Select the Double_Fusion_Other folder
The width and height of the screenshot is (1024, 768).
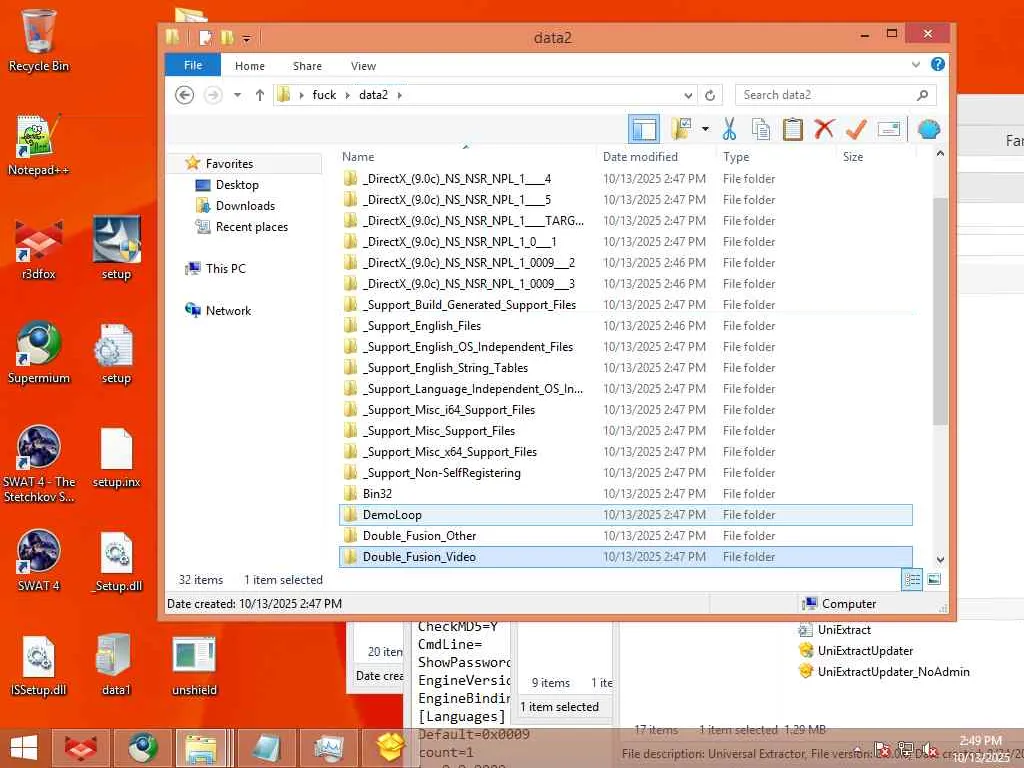coord(626,536)
